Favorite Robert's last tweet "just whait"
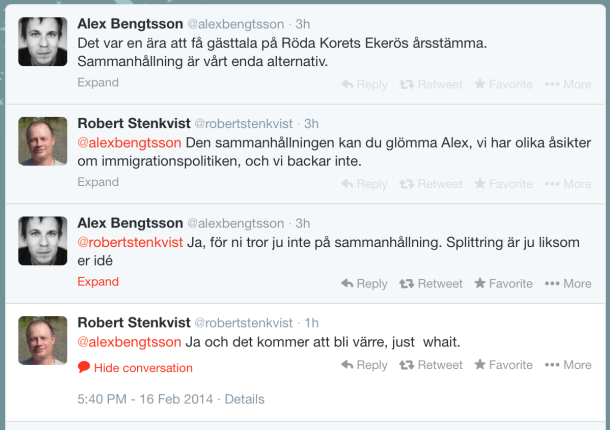Screen dimensions: 610x430 click(503, 365)
